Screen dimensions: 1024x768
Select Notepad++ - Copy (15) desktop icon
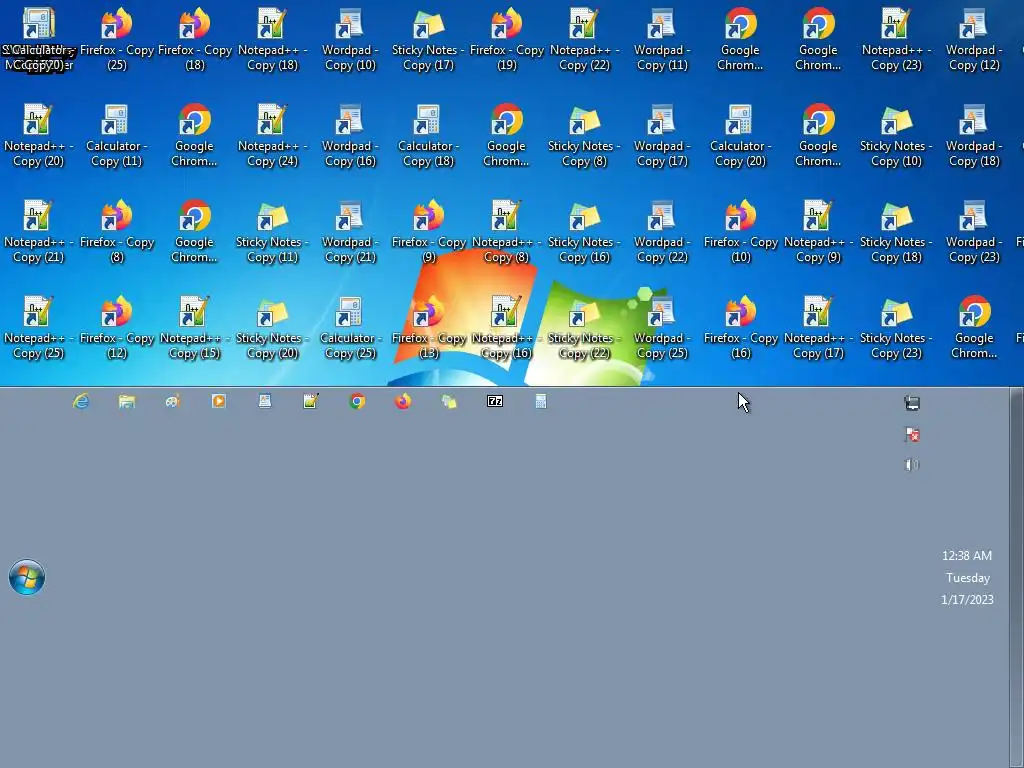[x=195, y=327]
